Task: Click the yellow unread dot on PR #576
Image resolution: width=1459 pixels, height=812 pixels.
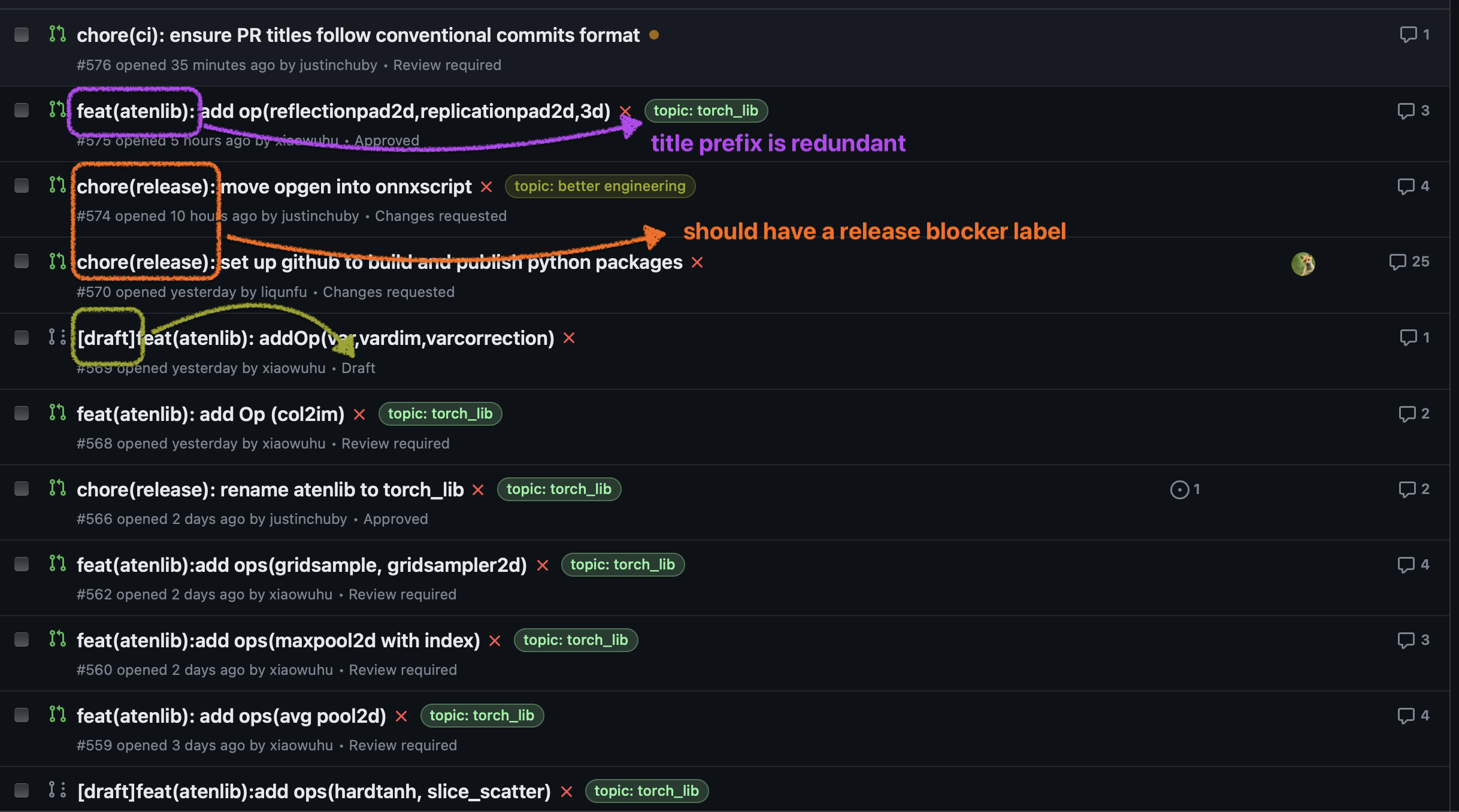Action: (x=655, y=35)
